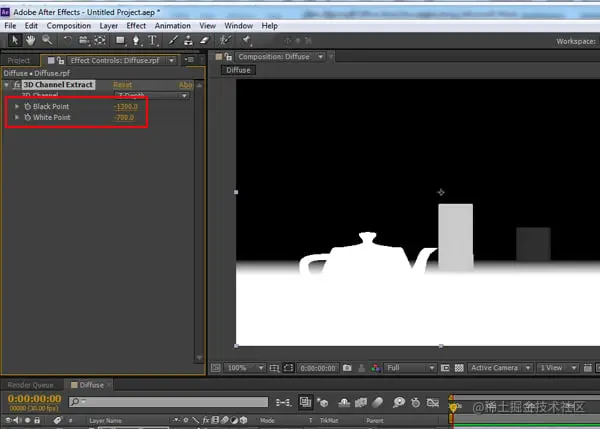Click the Brainstorm speech-bubble icon
This screenshot has width=600, height=429.
pyautogui.click(x=399, y=402)
